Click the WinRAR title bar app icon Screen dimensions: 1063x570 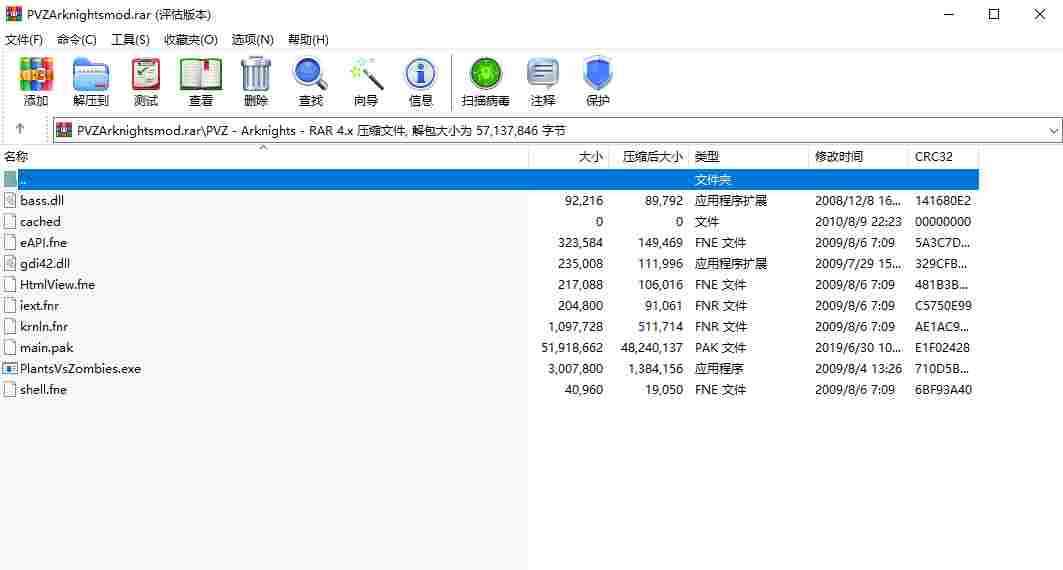(14, 14)
